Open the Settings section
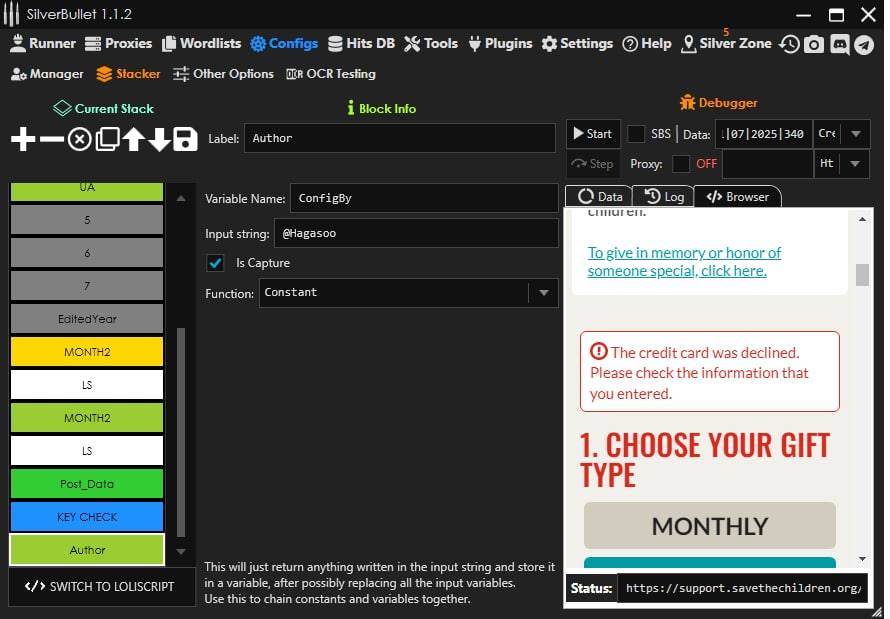890x619 pixels. pos(577,43)
